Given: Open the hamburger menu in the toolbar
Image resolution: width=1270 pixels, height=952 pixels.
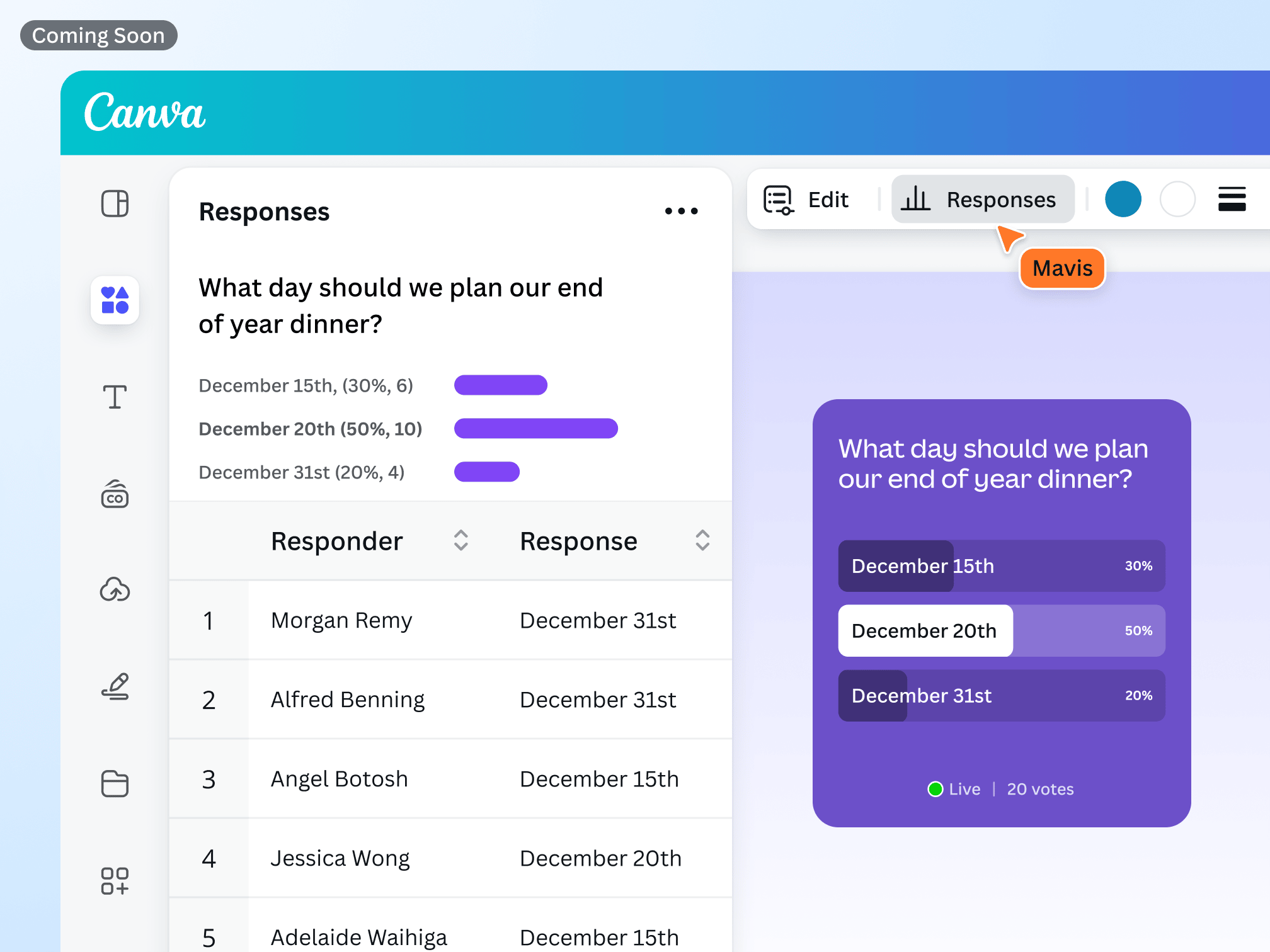Looking at the screenshot, I should tap(1232, 199).
